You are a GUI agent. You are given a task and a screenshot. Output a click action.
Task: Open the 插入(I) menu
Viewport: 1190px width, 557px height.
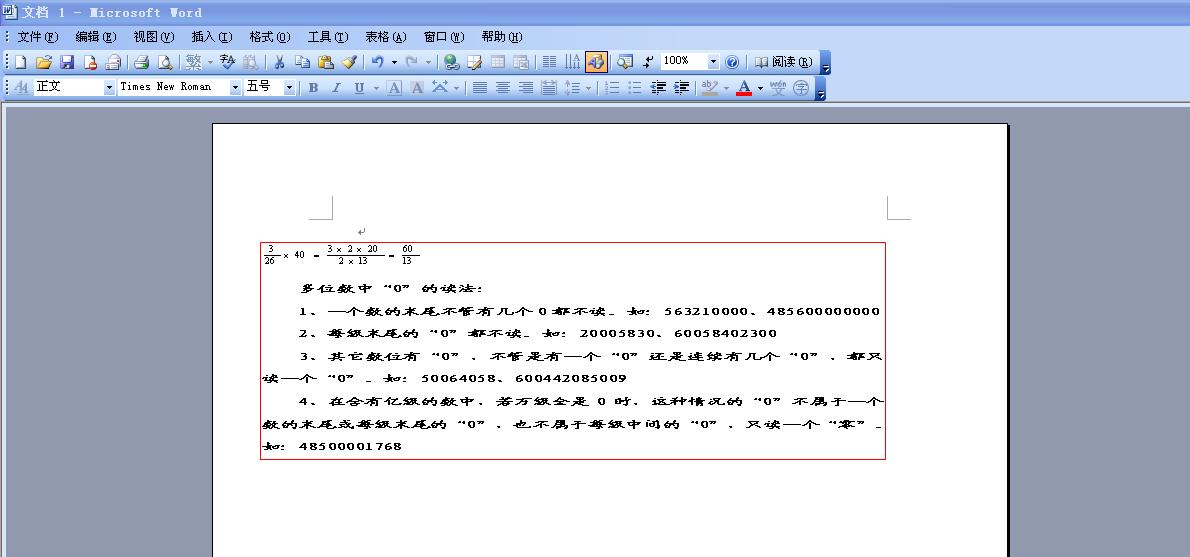pos(212,36)
